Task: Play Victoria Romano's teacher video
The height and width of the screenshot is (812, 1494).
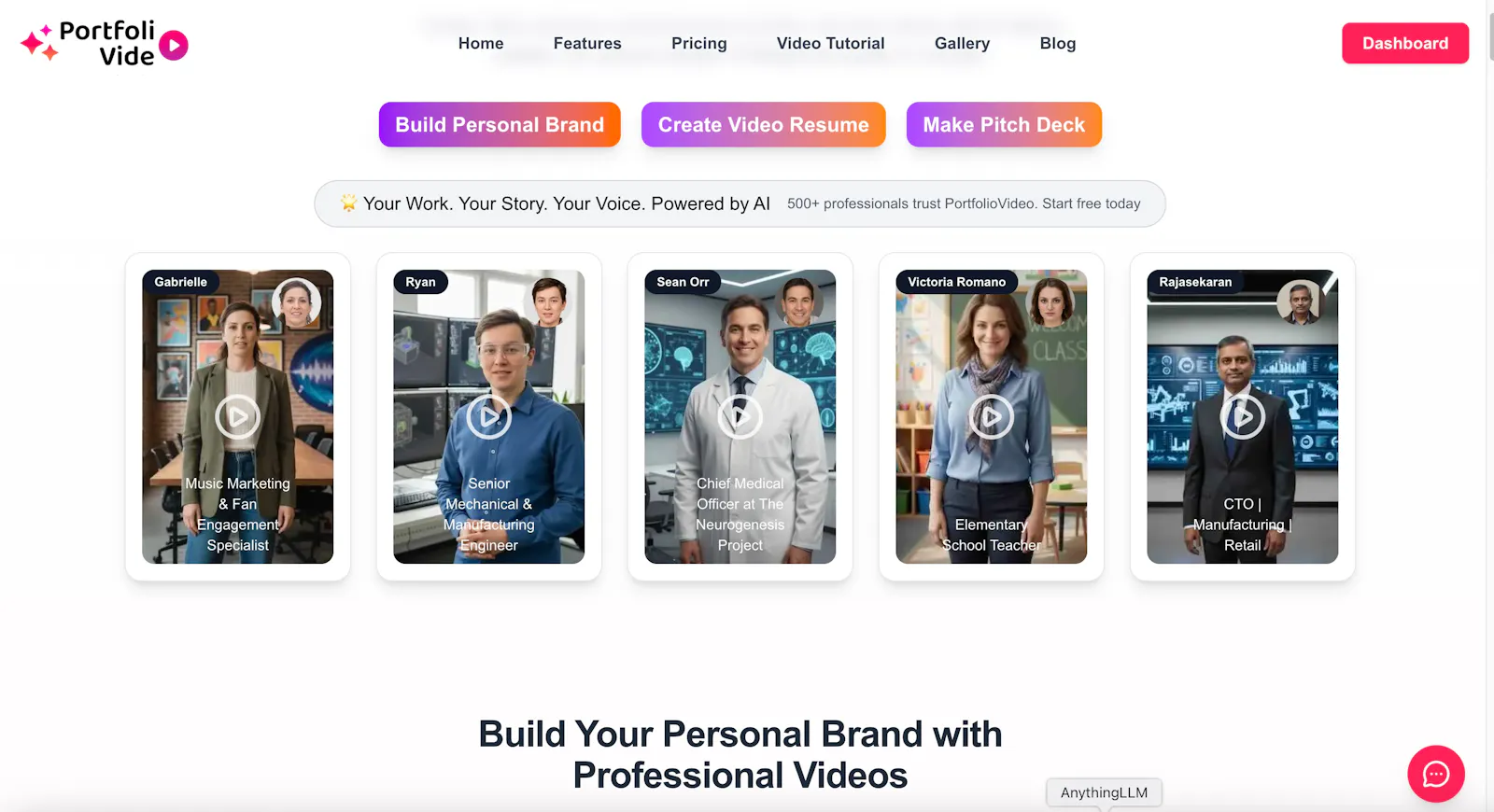Action: [992, 416]
